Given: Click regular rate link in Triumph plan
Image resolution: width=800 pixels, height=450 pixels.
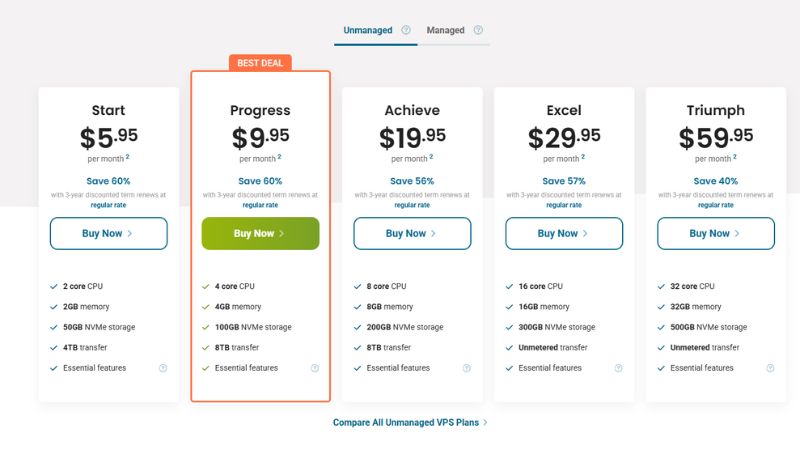Looking at the screenshot, I should point(715,204).
